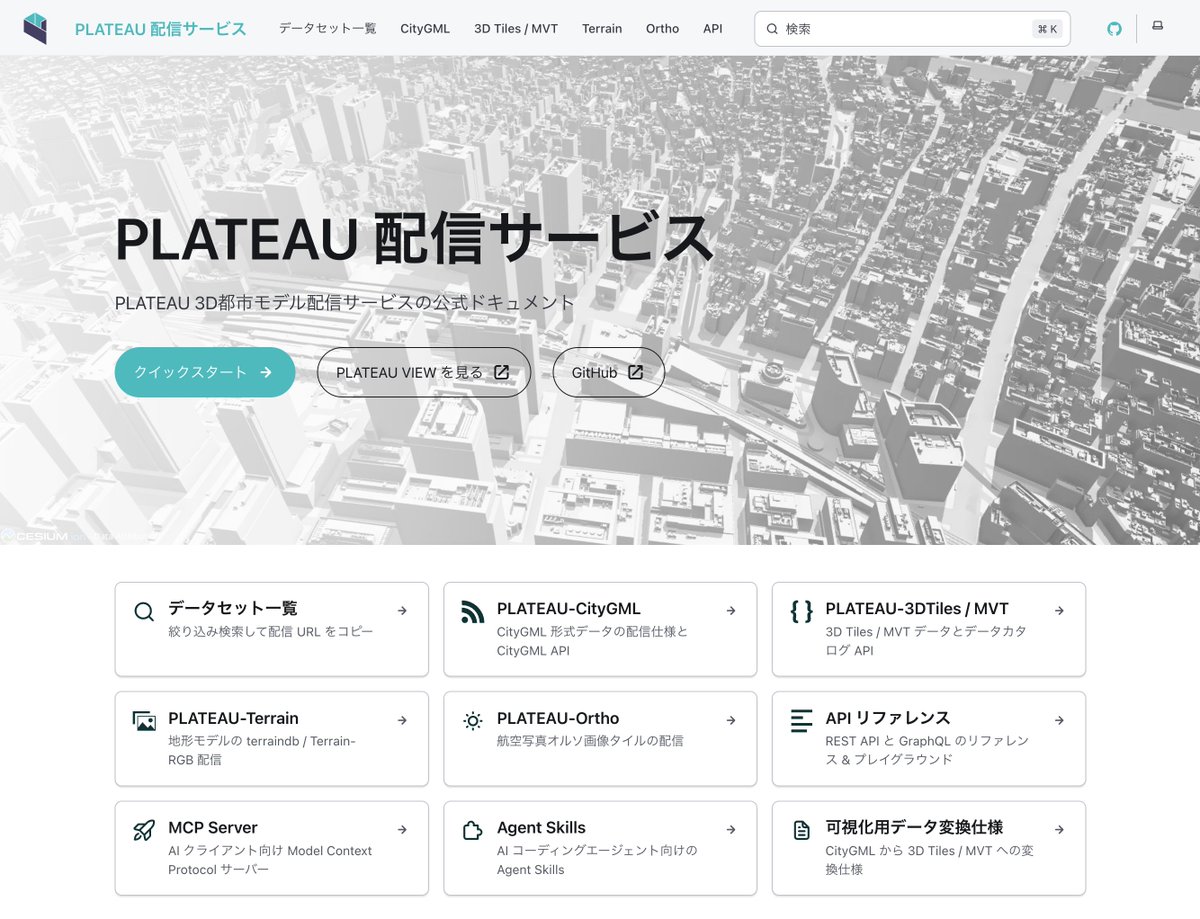The height and width of the screenshot is (919, 1200).
Task: Click the PLATEAU 3D都市モデル配信サービスの公式ドキュメント subtitle
Action: click(345, 302)
